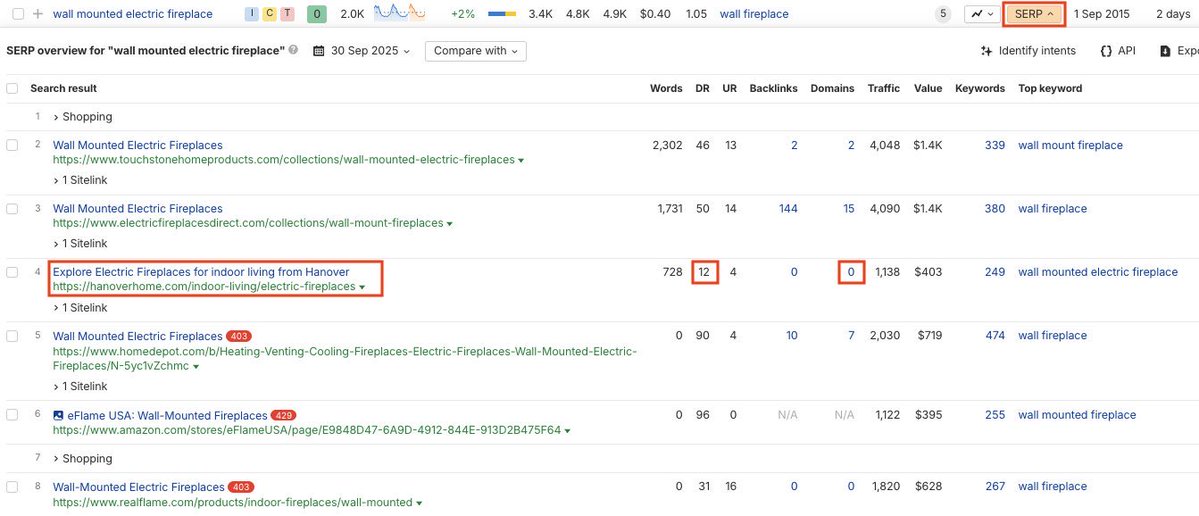
Task: Click the 429 badge on eFlame USA result
Action: (x=284, y=415)
